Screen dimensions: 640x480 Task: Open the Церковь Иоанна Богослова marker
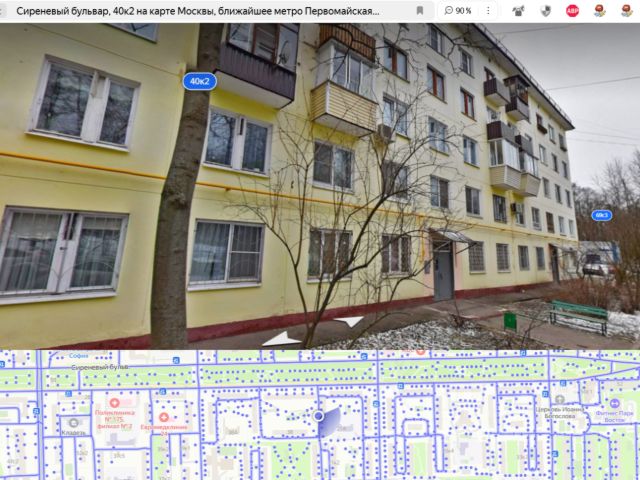pos(560,399)
